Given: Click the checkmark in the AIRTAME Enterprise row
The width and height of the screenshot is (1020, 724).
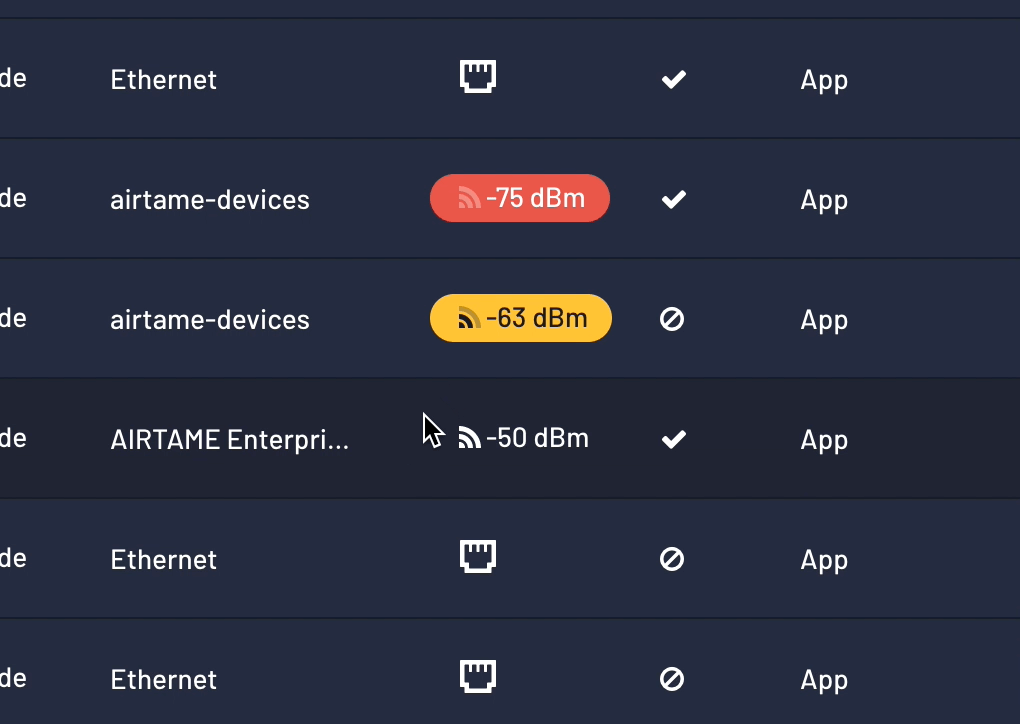Looking at the screenshot, I should (x=674, y=439).
